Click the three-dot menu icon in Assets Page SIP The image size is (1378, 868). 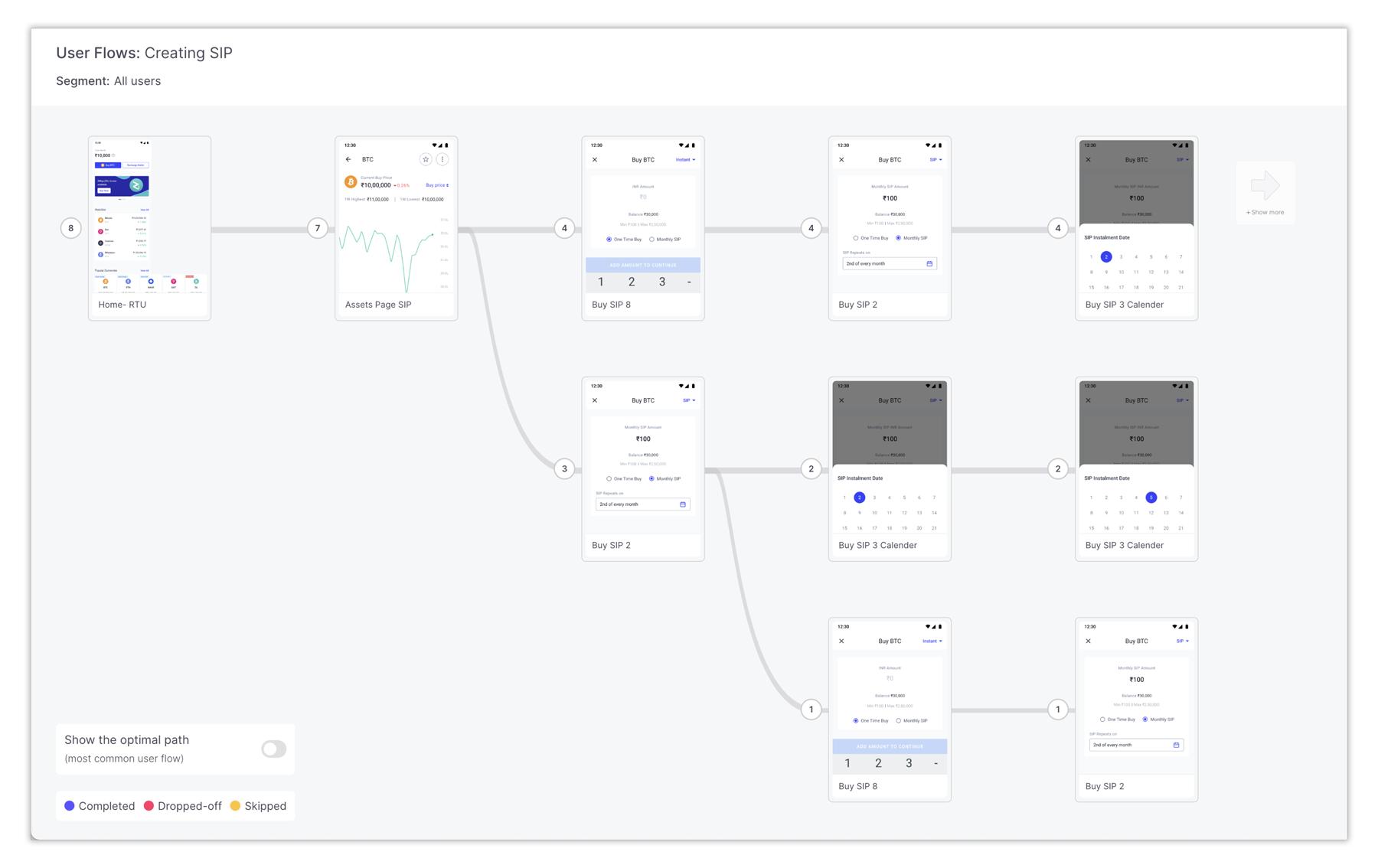tap(442, 159)
